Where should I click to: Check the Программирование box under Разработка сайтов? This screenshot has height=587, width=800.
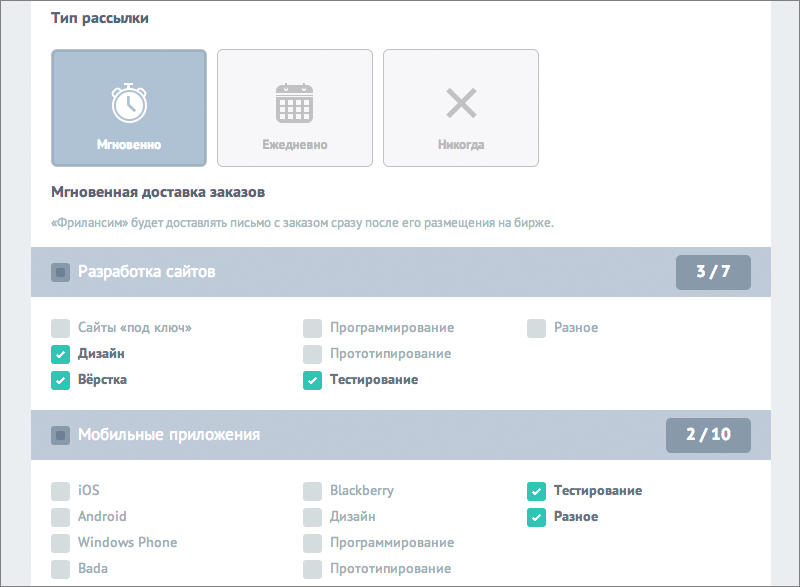click(312, 328)
